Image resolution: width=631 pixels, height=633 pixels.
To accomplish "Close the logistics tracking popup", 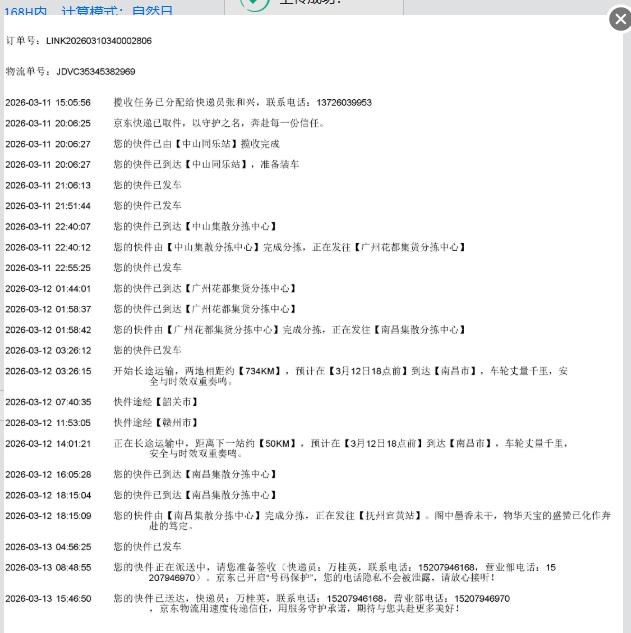I will coord(619,19).
